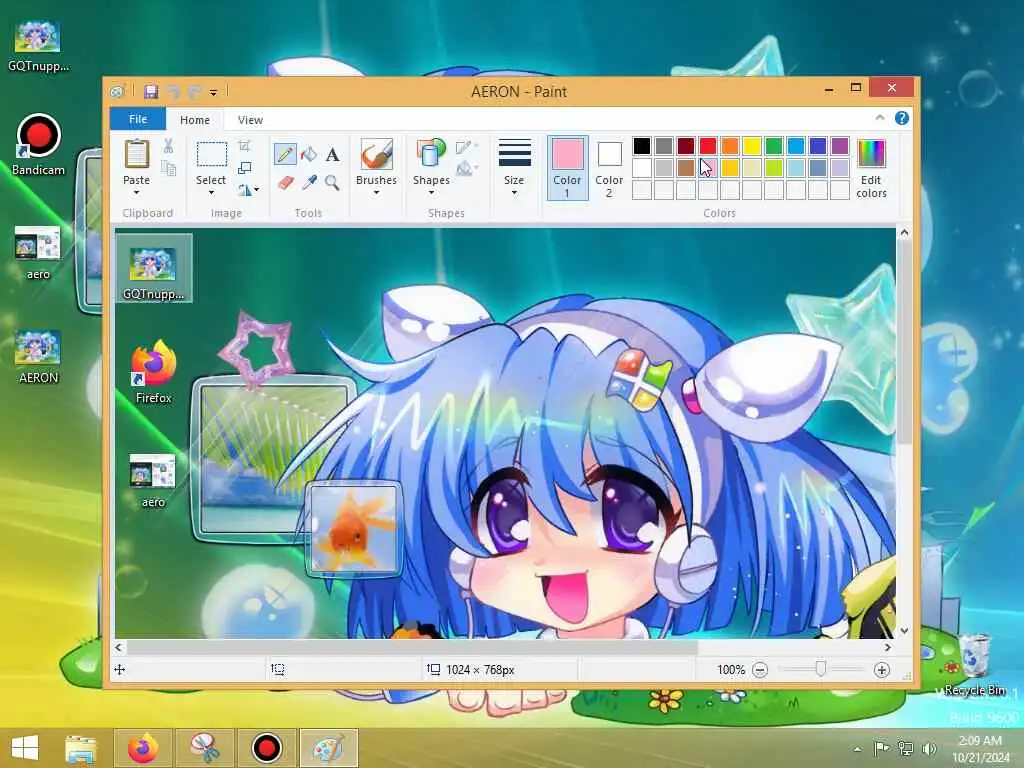Pick the red color swatch
This screenshot has height=768, width=1024.
(707, 146)
